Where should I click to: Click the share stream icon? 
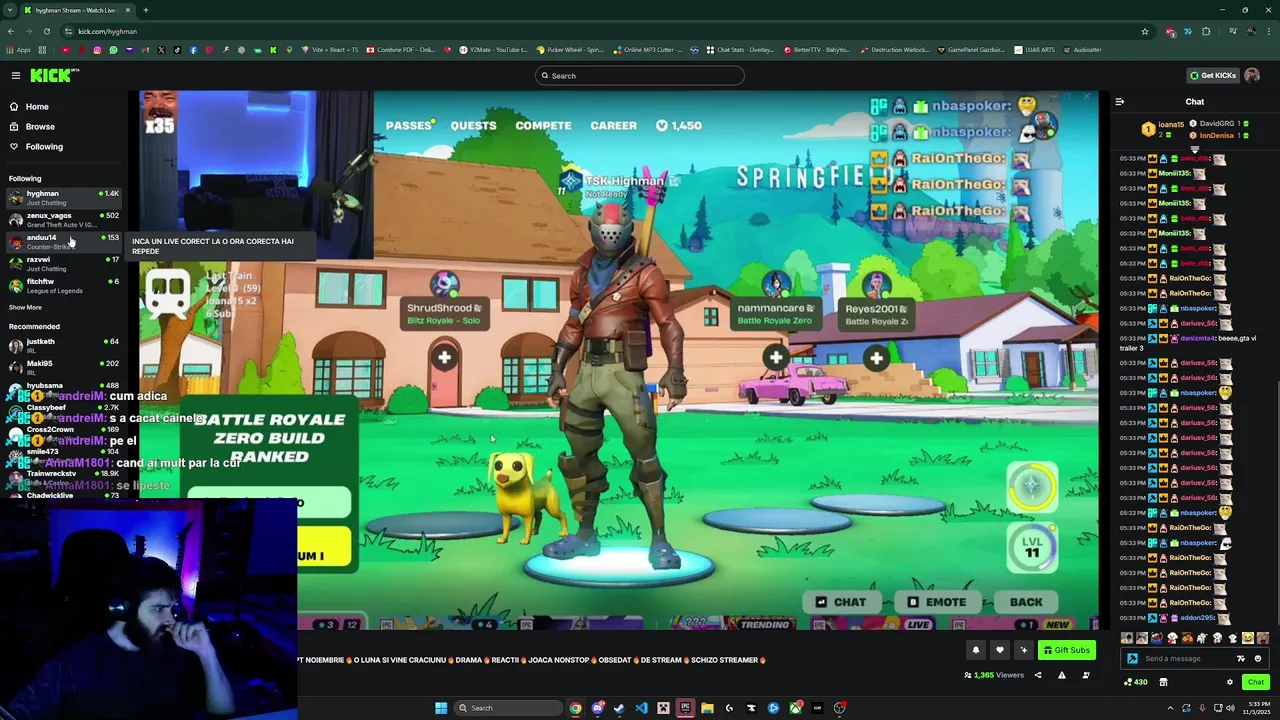coord(1038,675)
